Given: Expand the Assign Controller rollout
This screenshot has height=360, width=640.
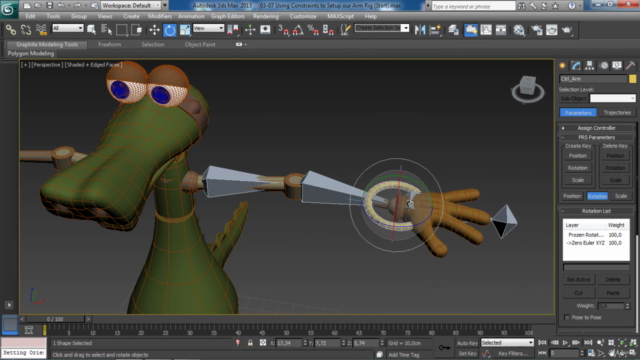Looking at the screenshot, I should [x=596, y=128].
